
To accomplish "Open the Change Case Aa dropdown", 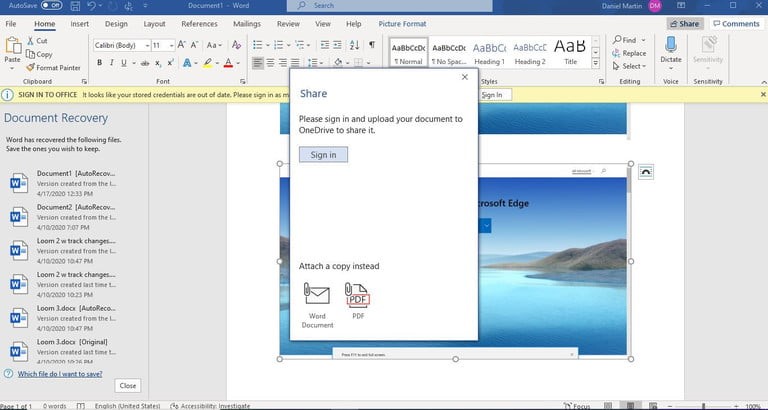I will click(214, 45).
